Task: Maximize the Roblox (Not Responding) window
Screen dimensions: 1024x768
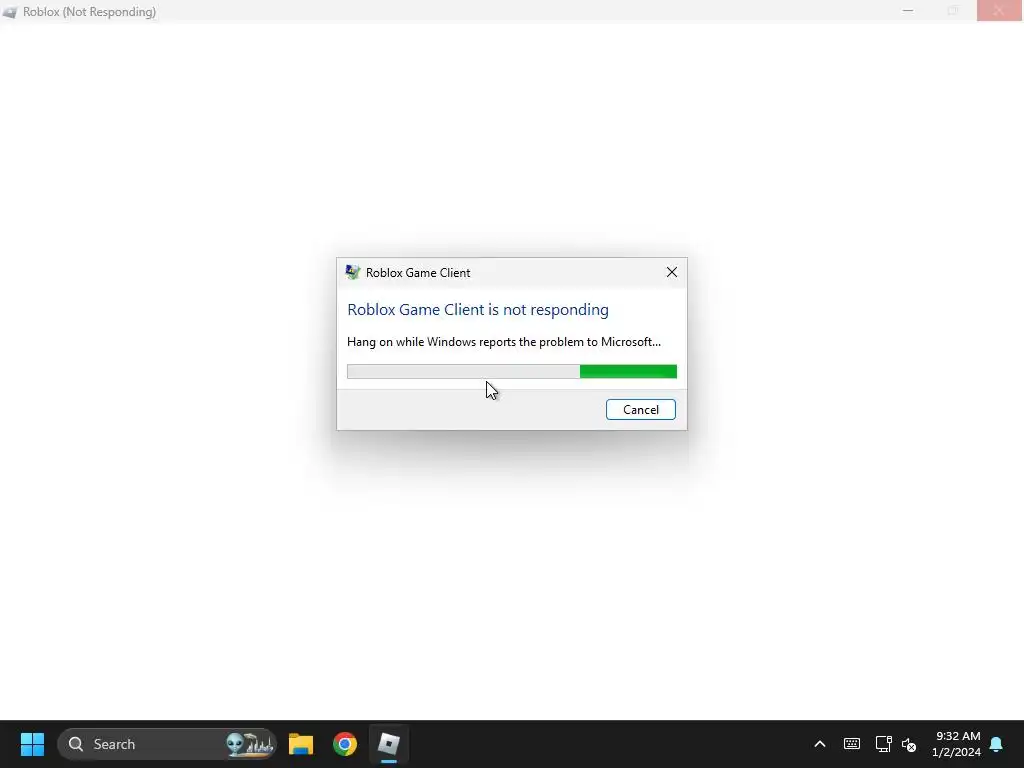Action: tap(953, 10)
